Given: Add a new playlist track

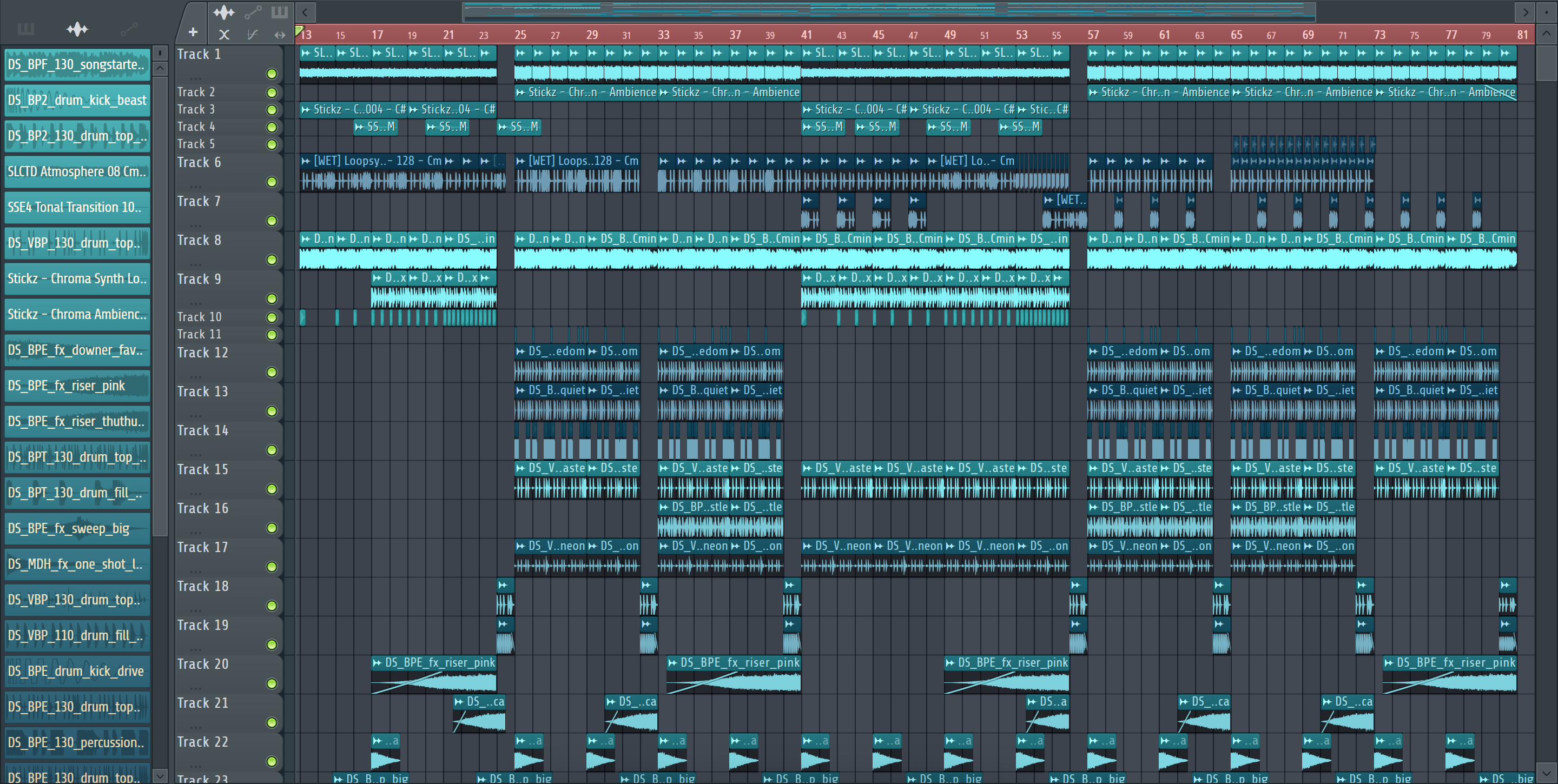Looking at the screenshot, I should 193,32.
